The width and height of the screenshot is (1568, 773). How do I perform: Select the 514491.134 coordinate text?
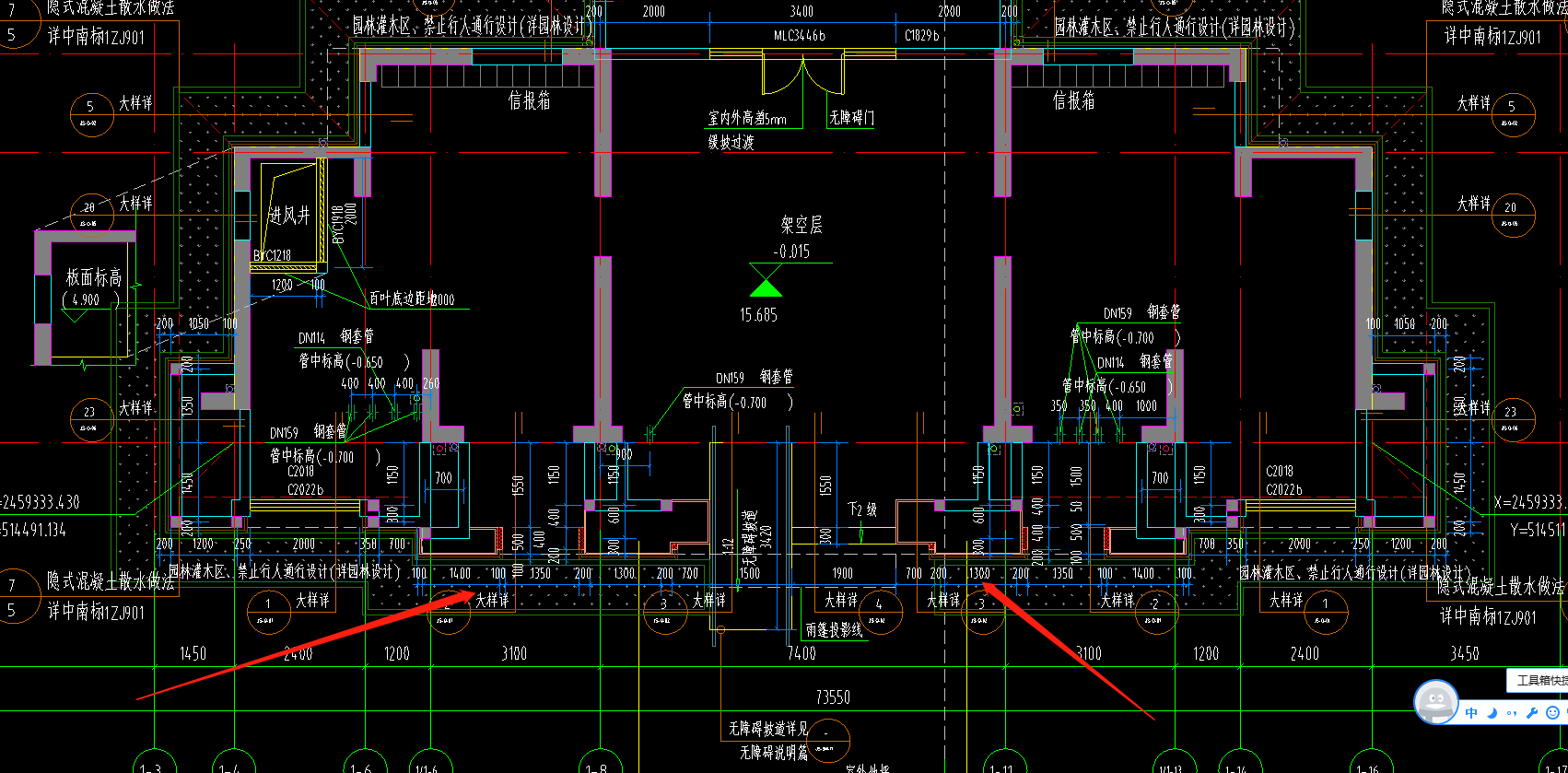(33, 530)
